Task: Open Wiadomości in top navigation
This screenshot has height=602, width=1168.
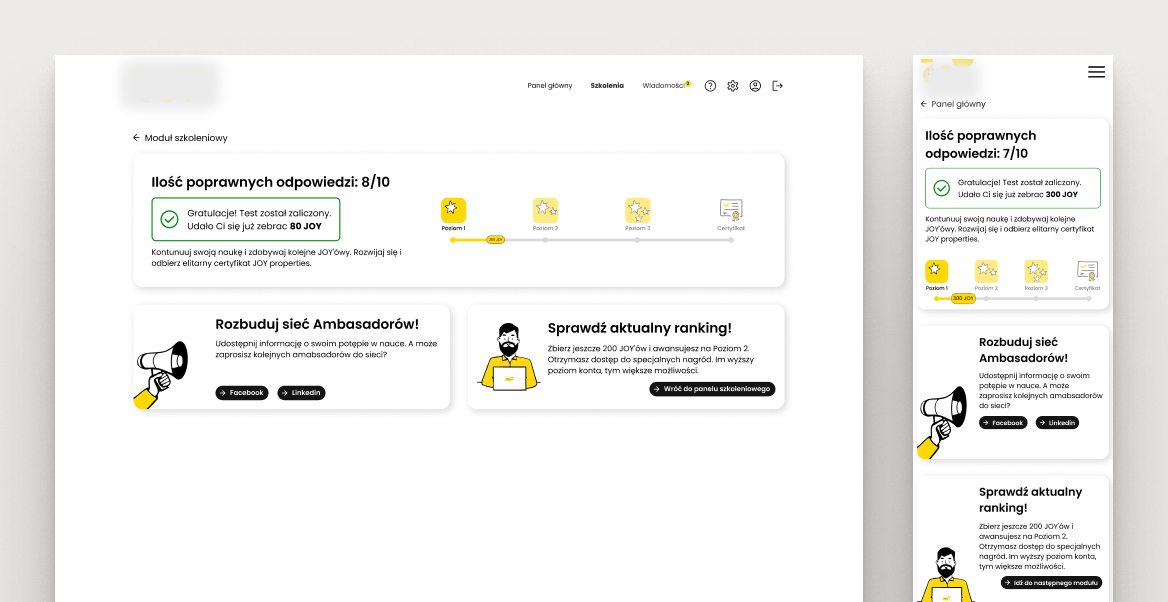Action: point(664,86)
